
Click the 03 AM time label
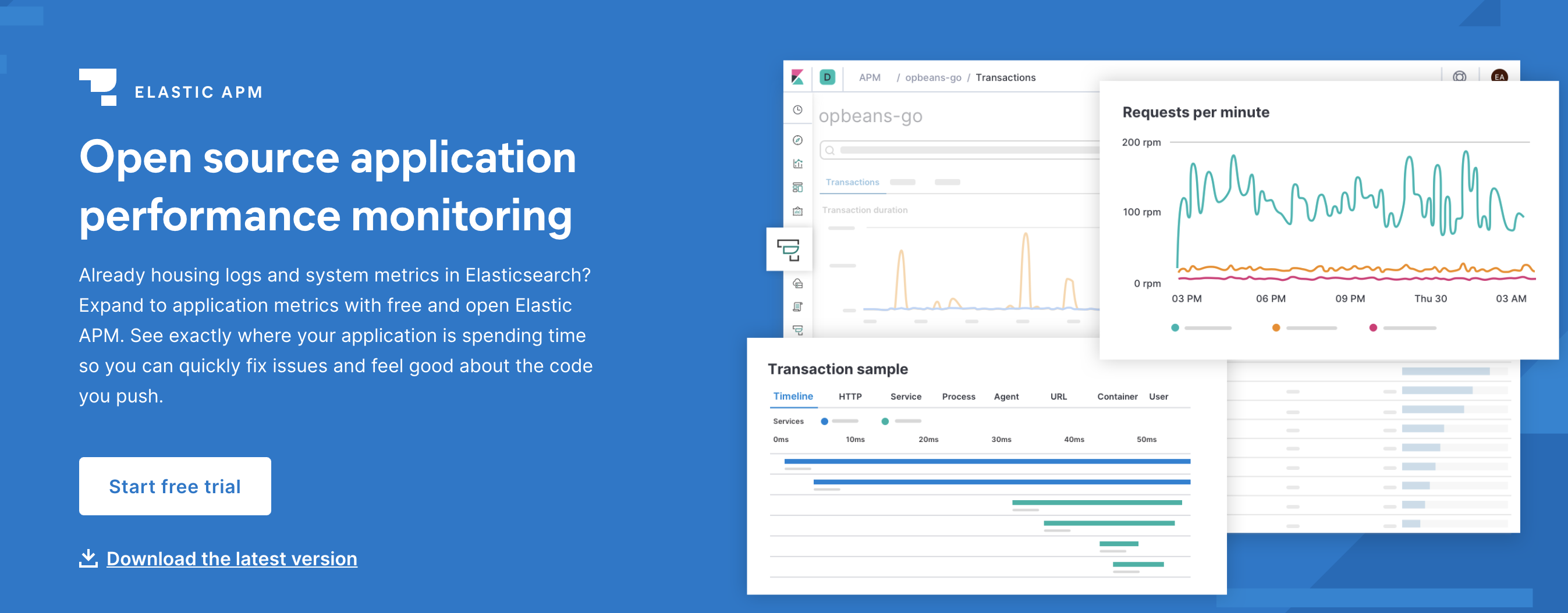click(1511, 298)
